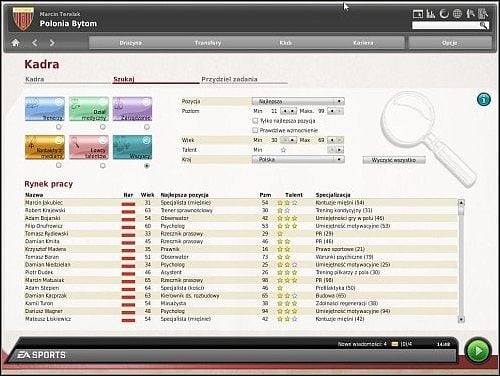Click the search magnifier icon top right
This screenshot has width=500, height=376.
tap(483, 25)
